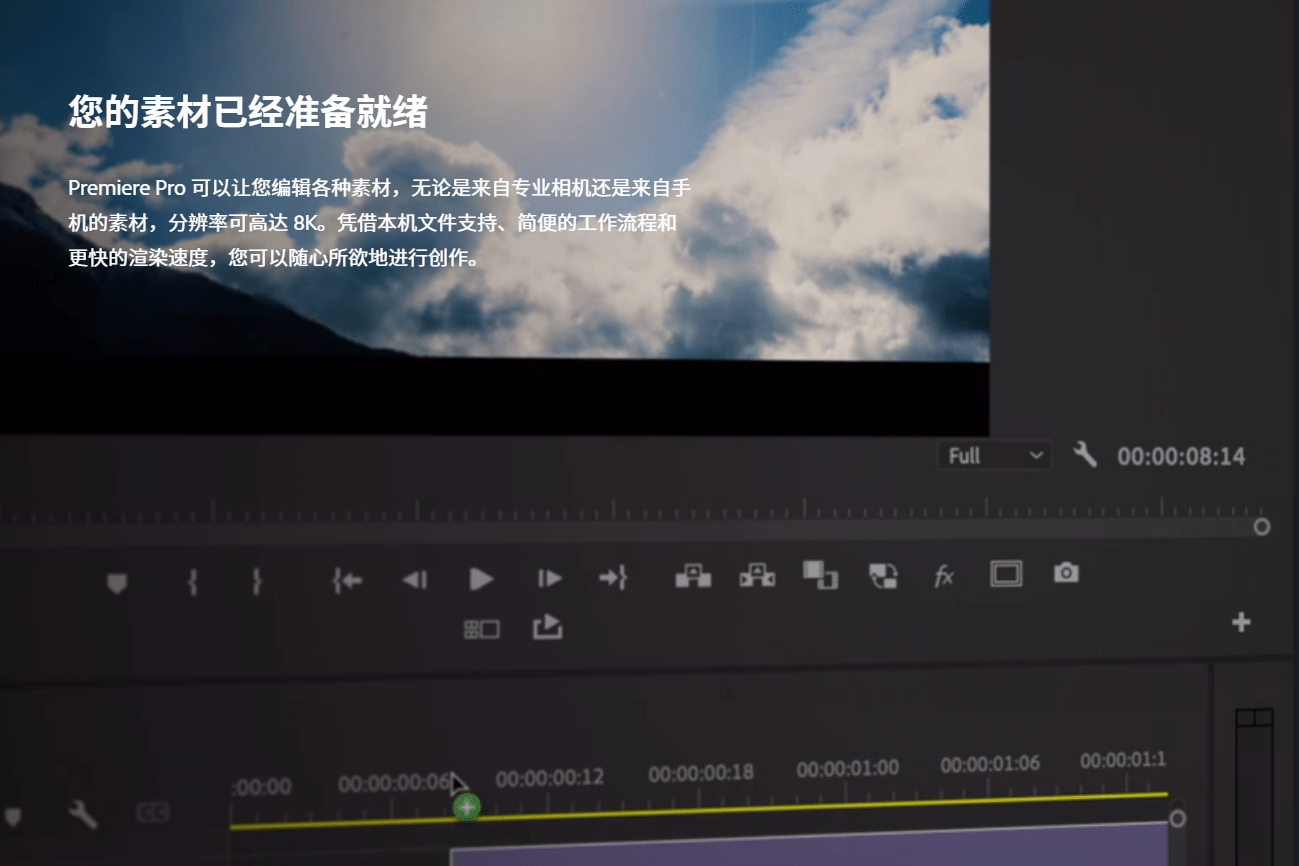Image resolution: width=1299 pixels, height=866 pixels.
Task: Click the paragraph starting with Premiere Pro
Action: coord(379,222)
